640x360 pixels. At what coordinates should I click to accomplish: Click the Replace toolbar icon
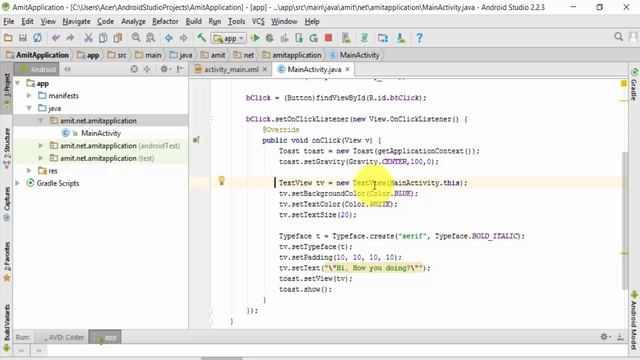[151, 38]
